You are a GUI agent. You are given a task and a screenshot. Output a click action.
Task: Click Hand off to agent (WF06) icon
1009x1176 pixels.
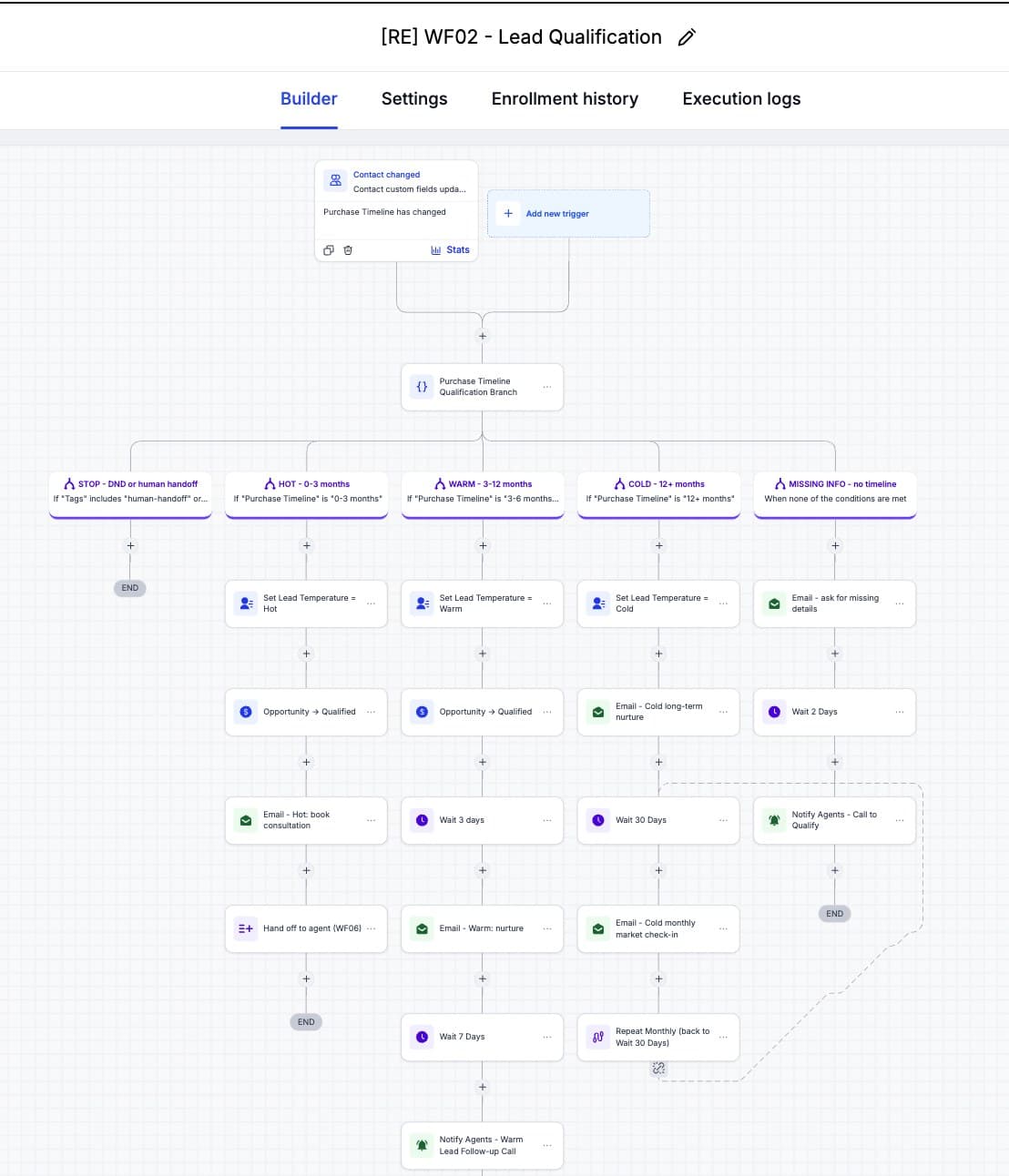pyautogui.click(x=246, y=928)
